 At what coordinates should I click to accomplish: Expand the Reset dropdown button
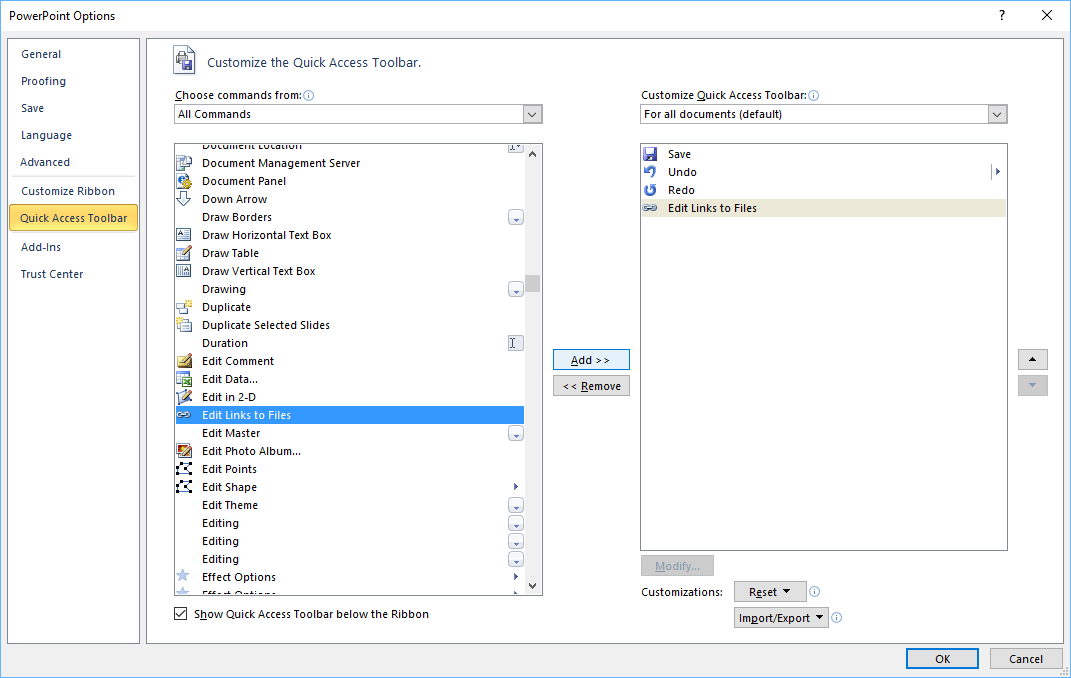coord(768,592)
